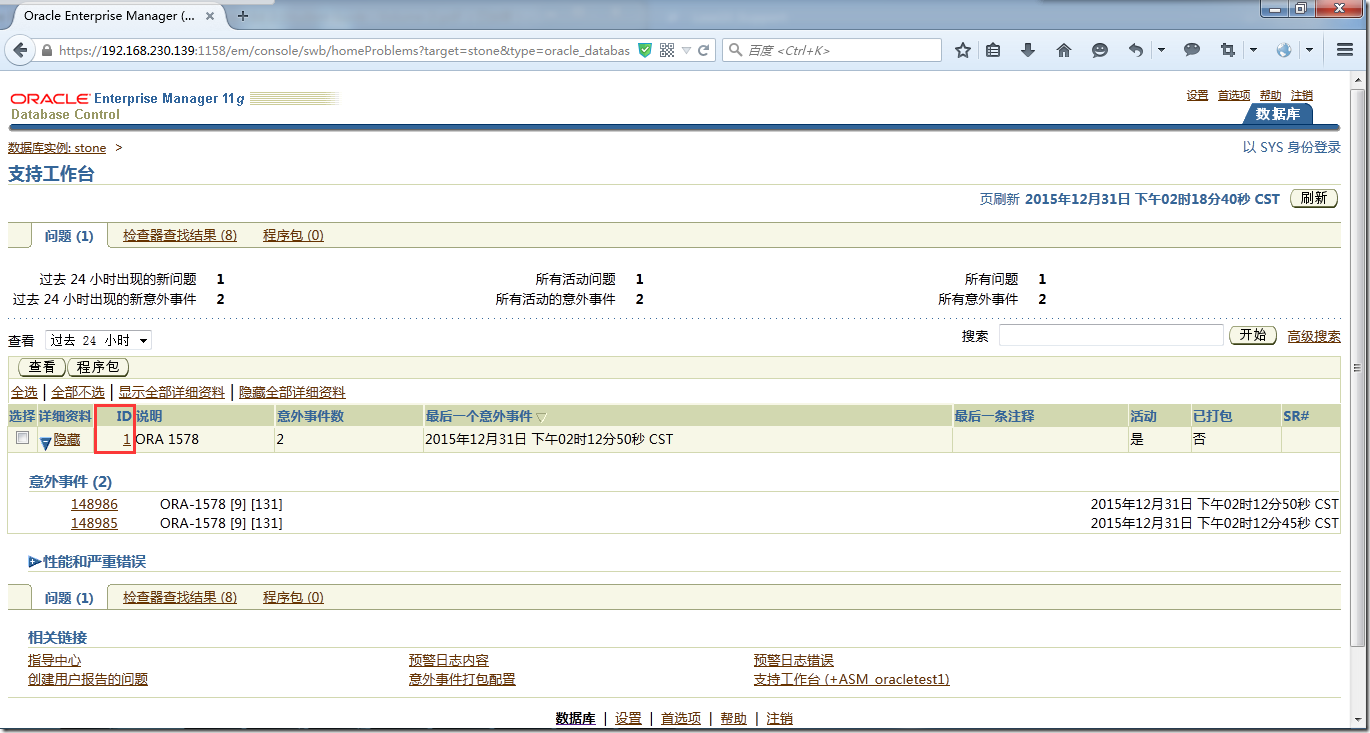1370x733 pixels.
Task: Click the smiley face toolbar icon
Action: tap(1099, 50)
